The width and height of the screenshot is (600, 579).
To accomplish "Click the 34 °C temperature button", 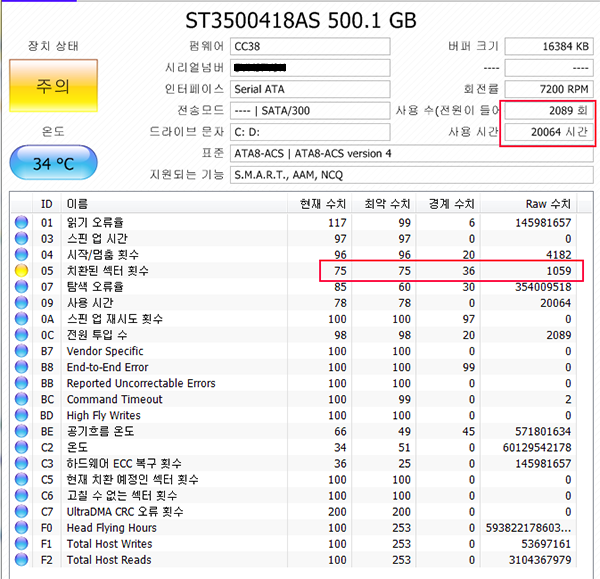I will 53,163.
